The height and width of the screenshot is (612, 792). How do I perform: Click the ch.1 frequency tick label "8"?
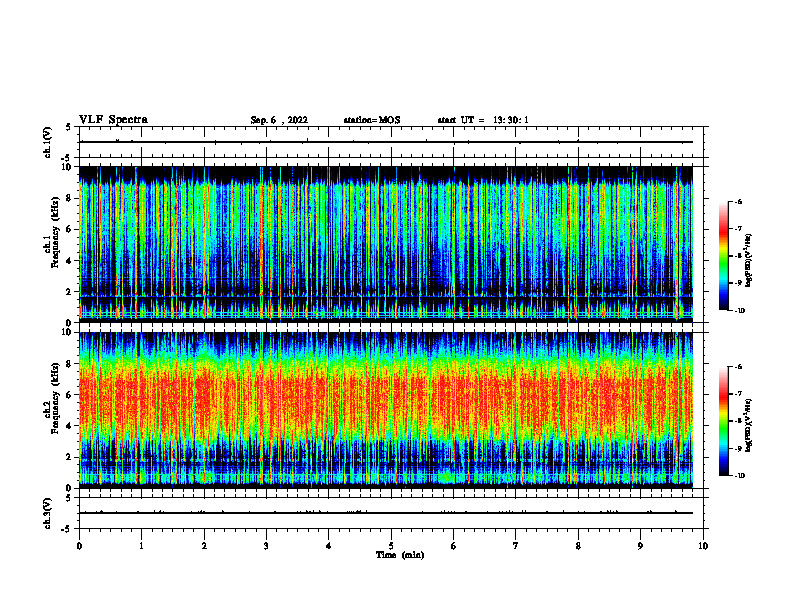point(69,198)
